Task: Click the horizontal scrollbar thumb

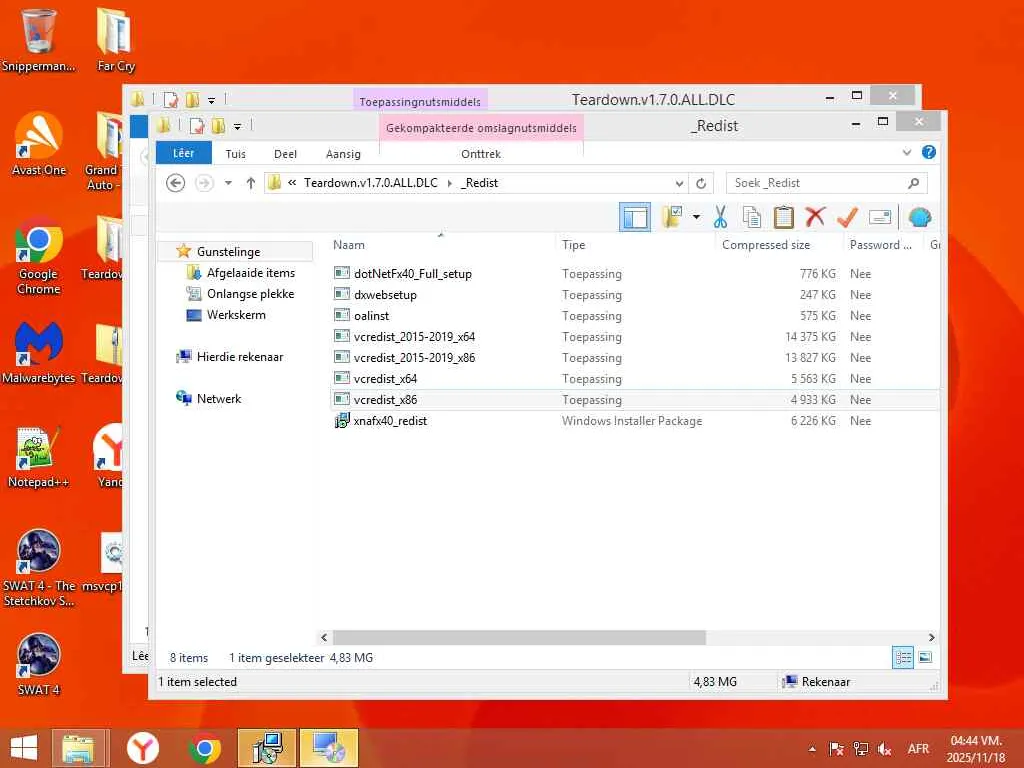Action: click(519, 637)
